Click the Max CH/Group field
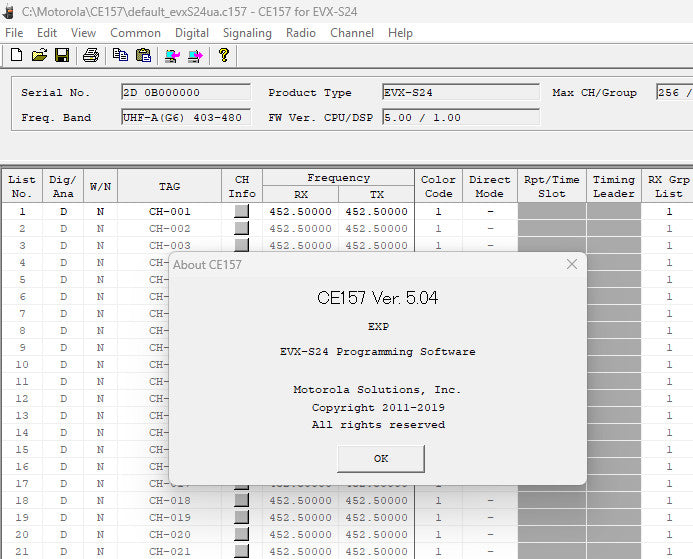The height and width of the screenshot is (559, 693). click(x=674, y=92)
